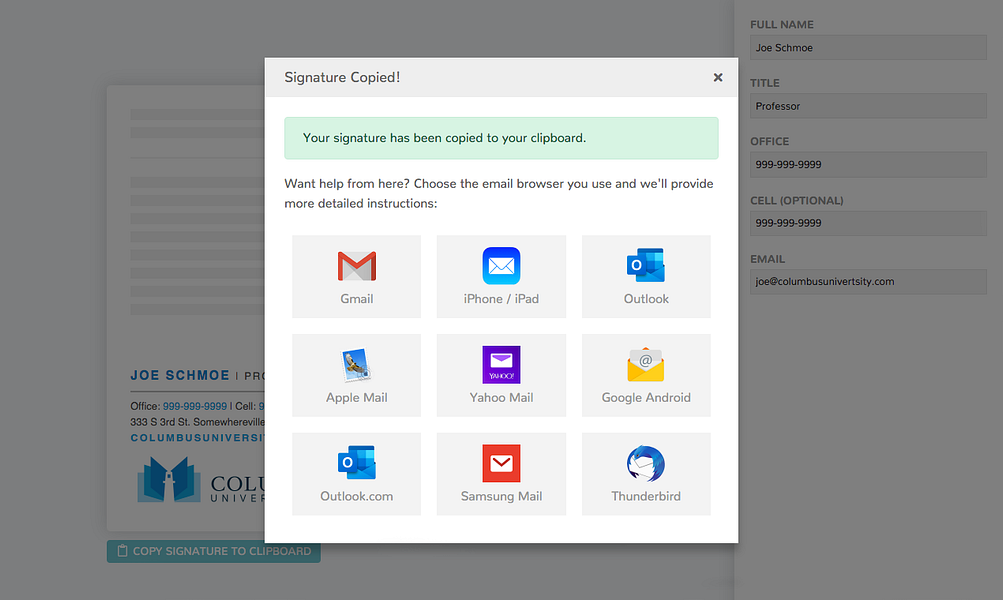Select the Outlook.com icon tile
Viewport: 1003px width, 600px height.
[x=356, y=474]
